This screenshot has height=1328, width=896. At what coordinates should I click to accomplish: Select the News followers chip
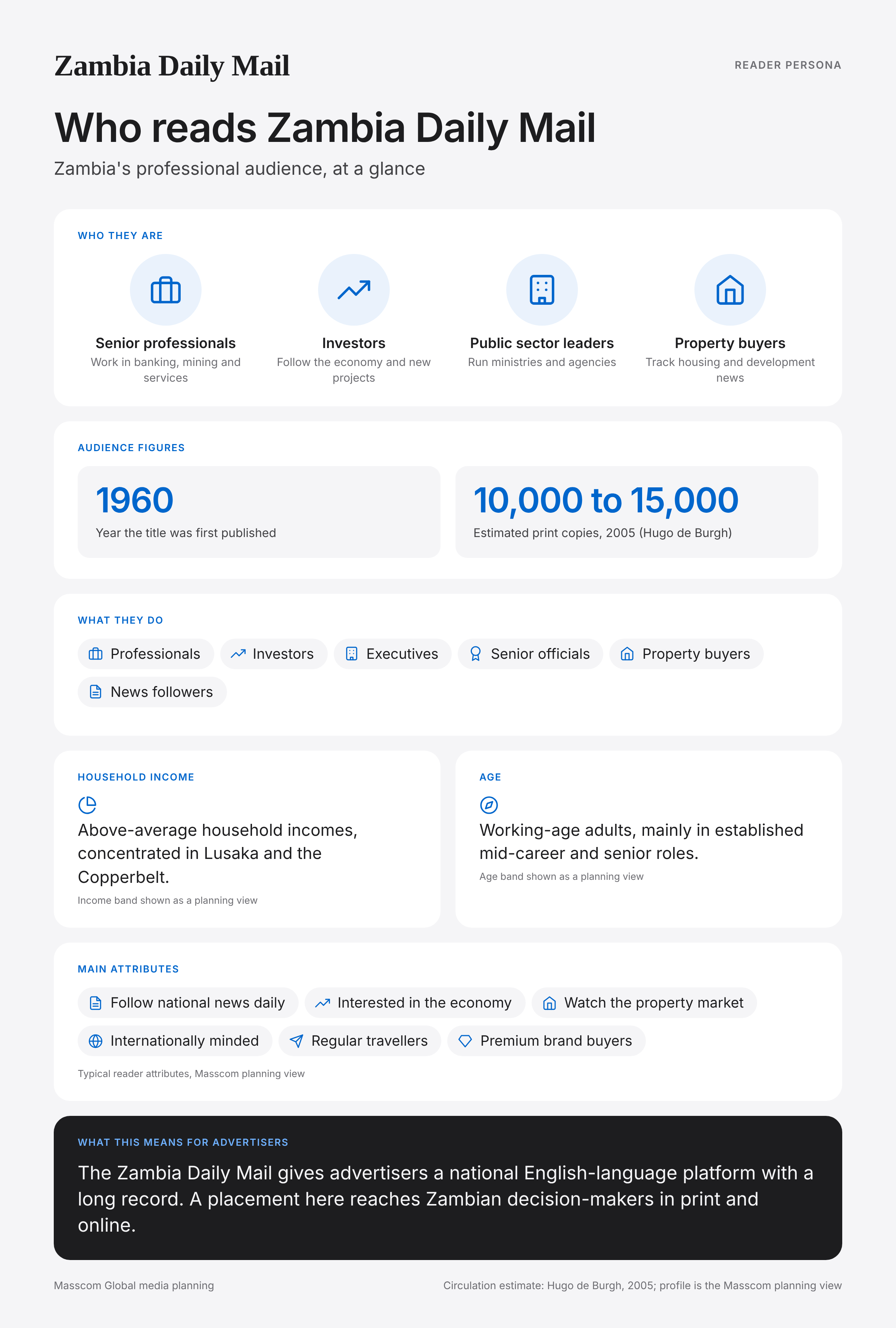click(152, 692)
